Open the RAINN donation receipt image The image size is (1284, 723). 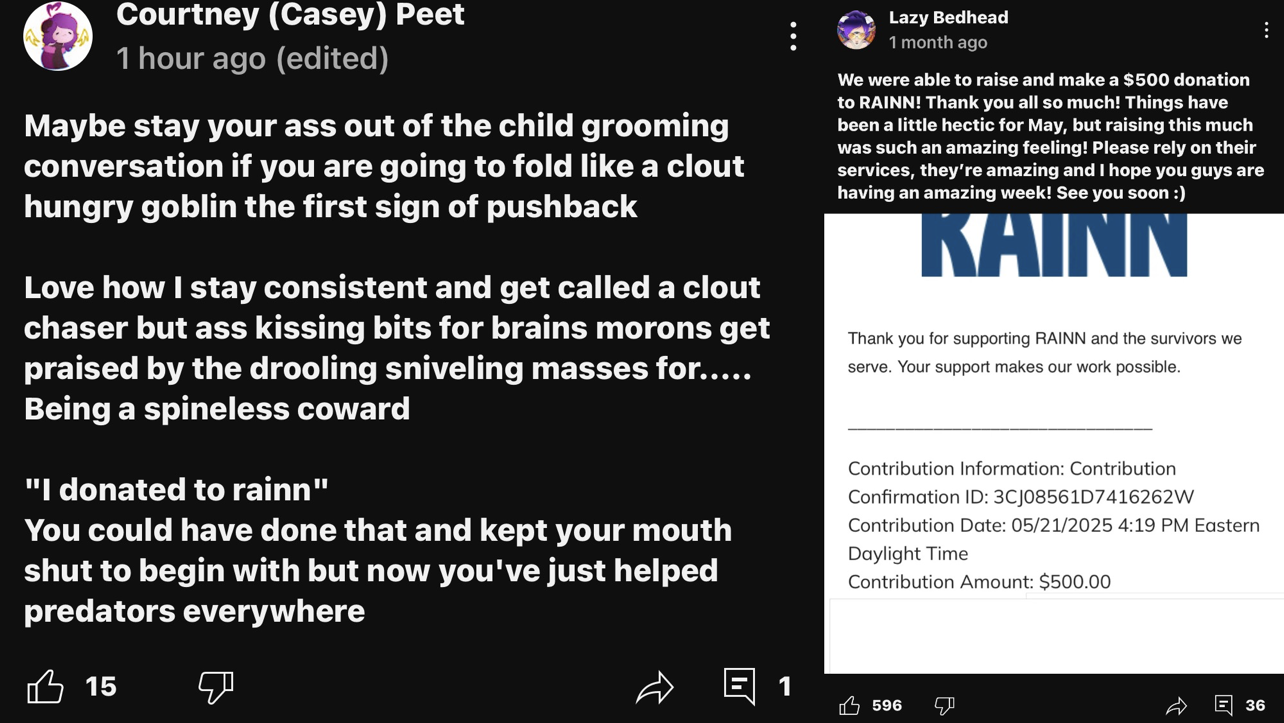coord(1054,443)
